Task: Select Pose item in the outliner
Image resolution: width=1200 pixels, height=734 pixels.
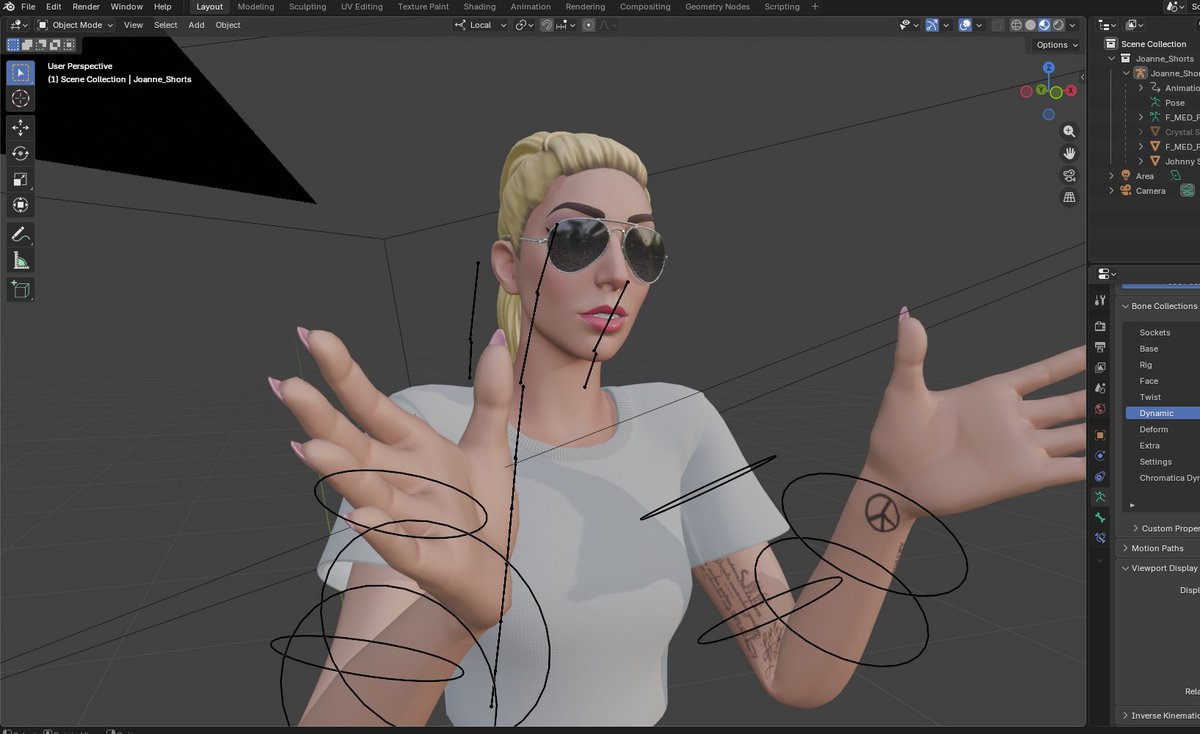Action: click(x=1175, y=103)
